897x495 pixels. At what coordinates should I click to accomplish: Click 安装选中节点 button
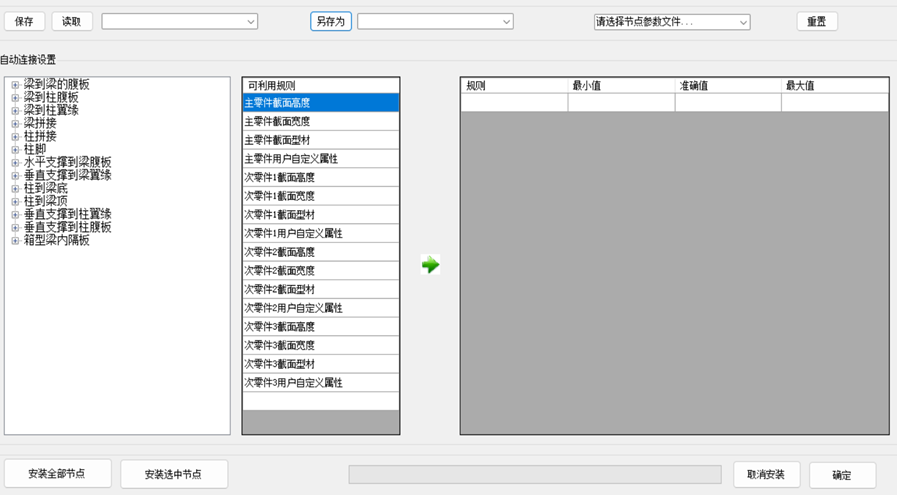pos(174,474)
